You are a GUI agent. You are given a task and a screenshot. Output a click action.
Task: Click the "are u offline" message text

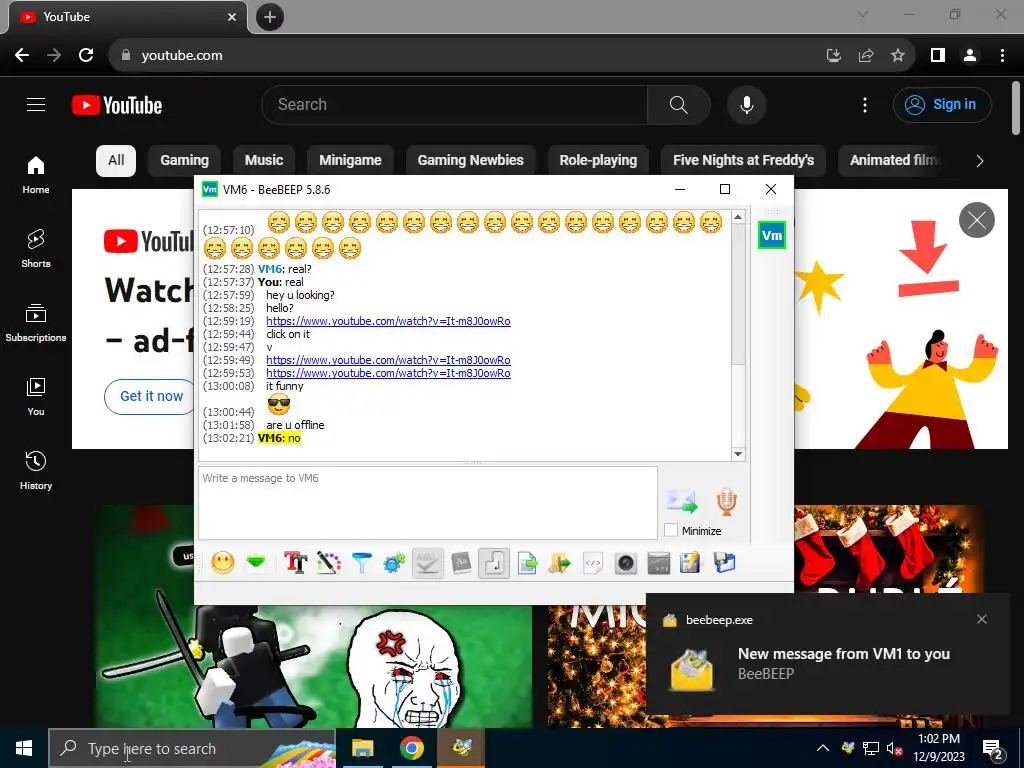click(295, 424)
